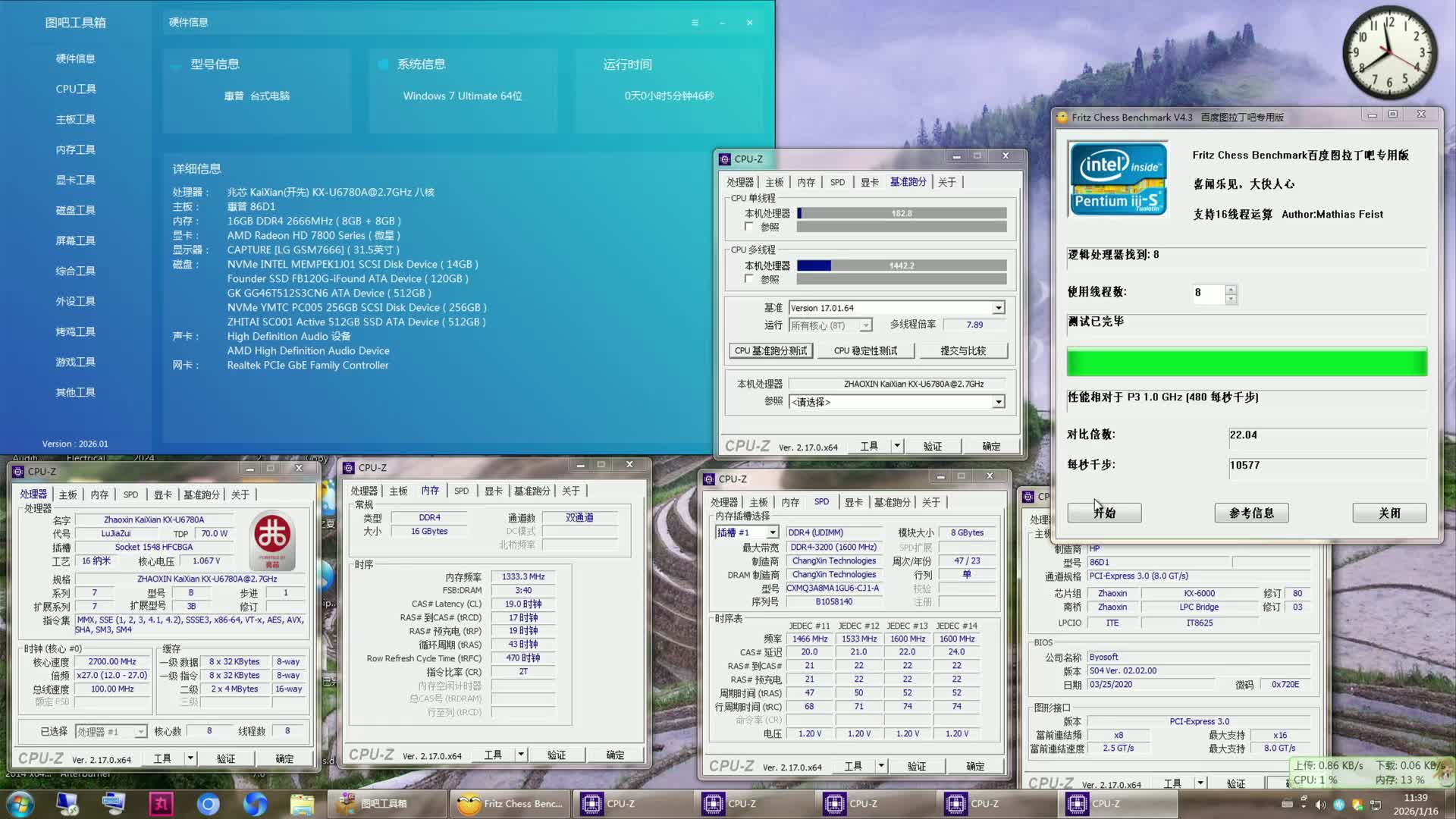Expand 工具 arrow in CPU-Z processor window
Viewport: 1456px width, 819px height.
(190, 758)
